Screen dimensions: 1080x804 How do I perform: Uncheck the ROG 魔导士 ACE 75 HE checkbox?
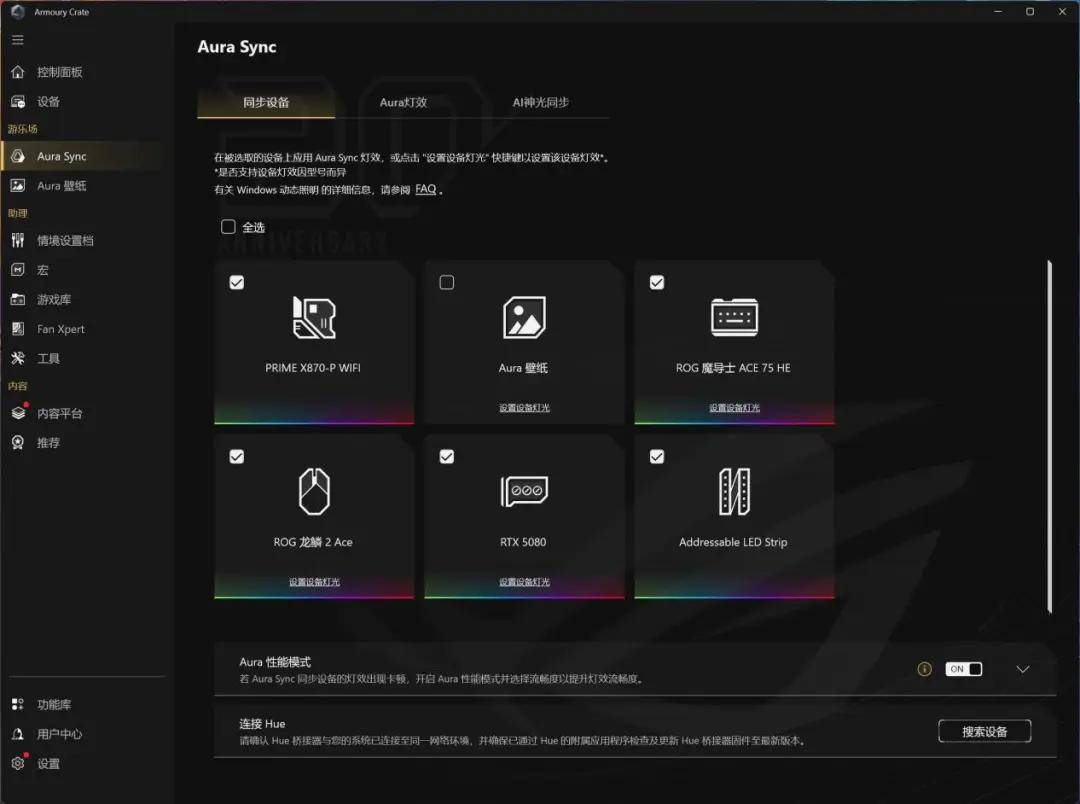click(x=657, y=282)
